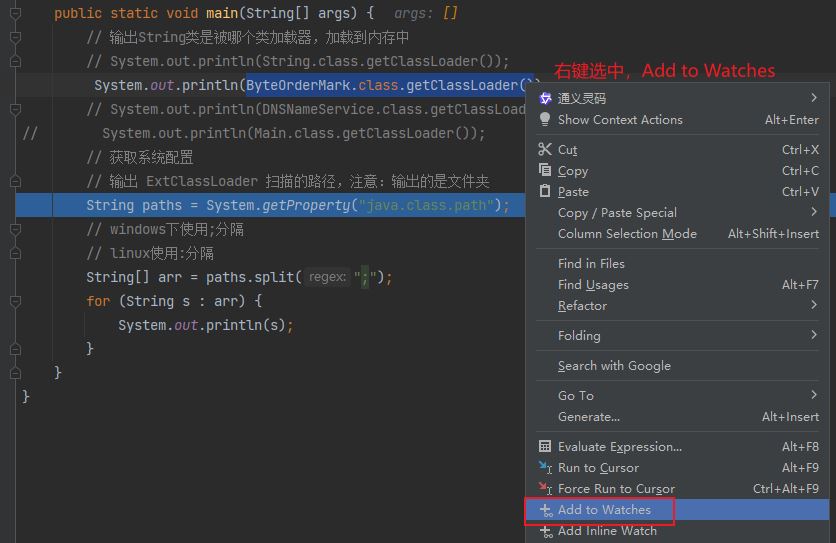Image resolution: width=836 pixels, height=543 pixels.
Task: Click the scissors Cut icon
Action: pos(545,149)
